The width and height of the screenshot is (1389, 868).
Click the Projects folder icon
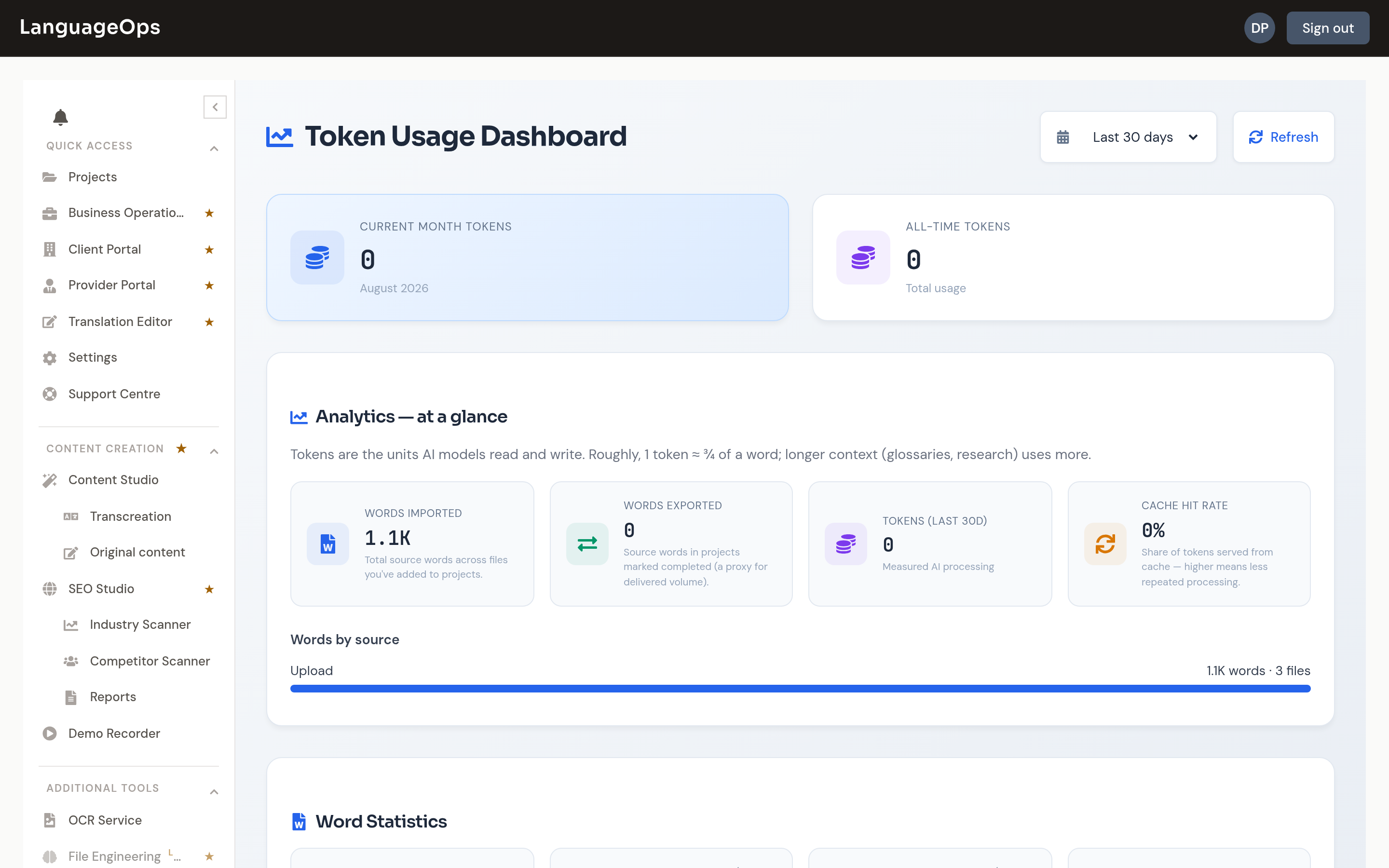[x=49, y=177]
